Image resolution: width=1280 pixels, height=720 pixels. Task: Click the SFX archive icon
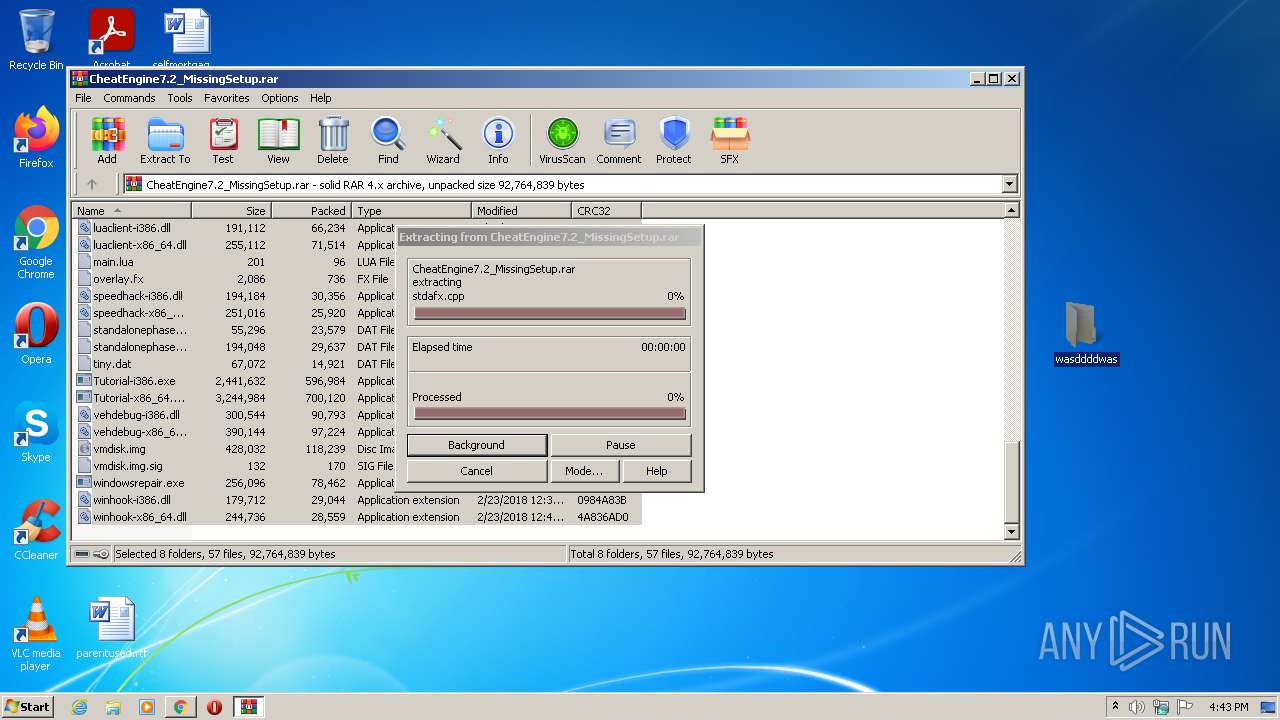coord(730,140)
